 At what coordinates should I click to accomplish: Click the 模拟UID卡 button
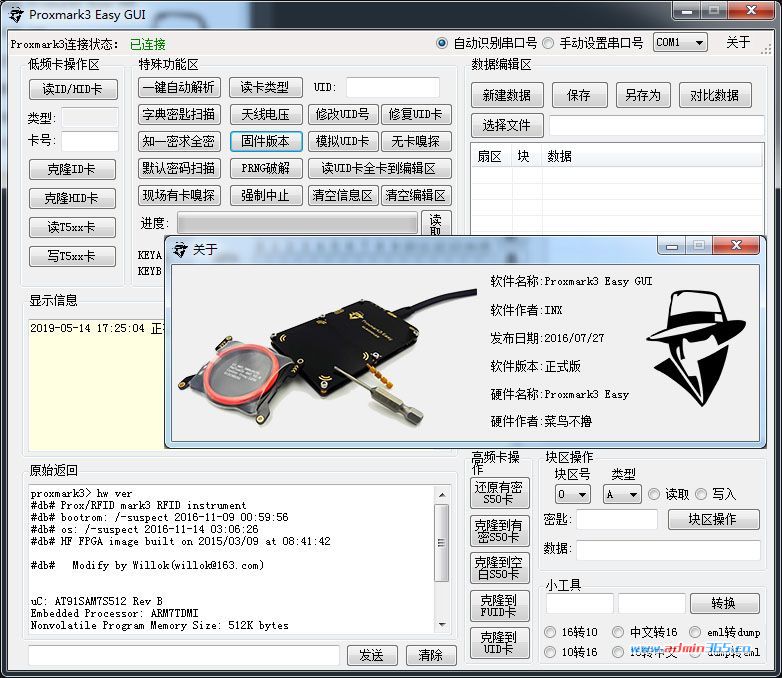pos(343,141)
